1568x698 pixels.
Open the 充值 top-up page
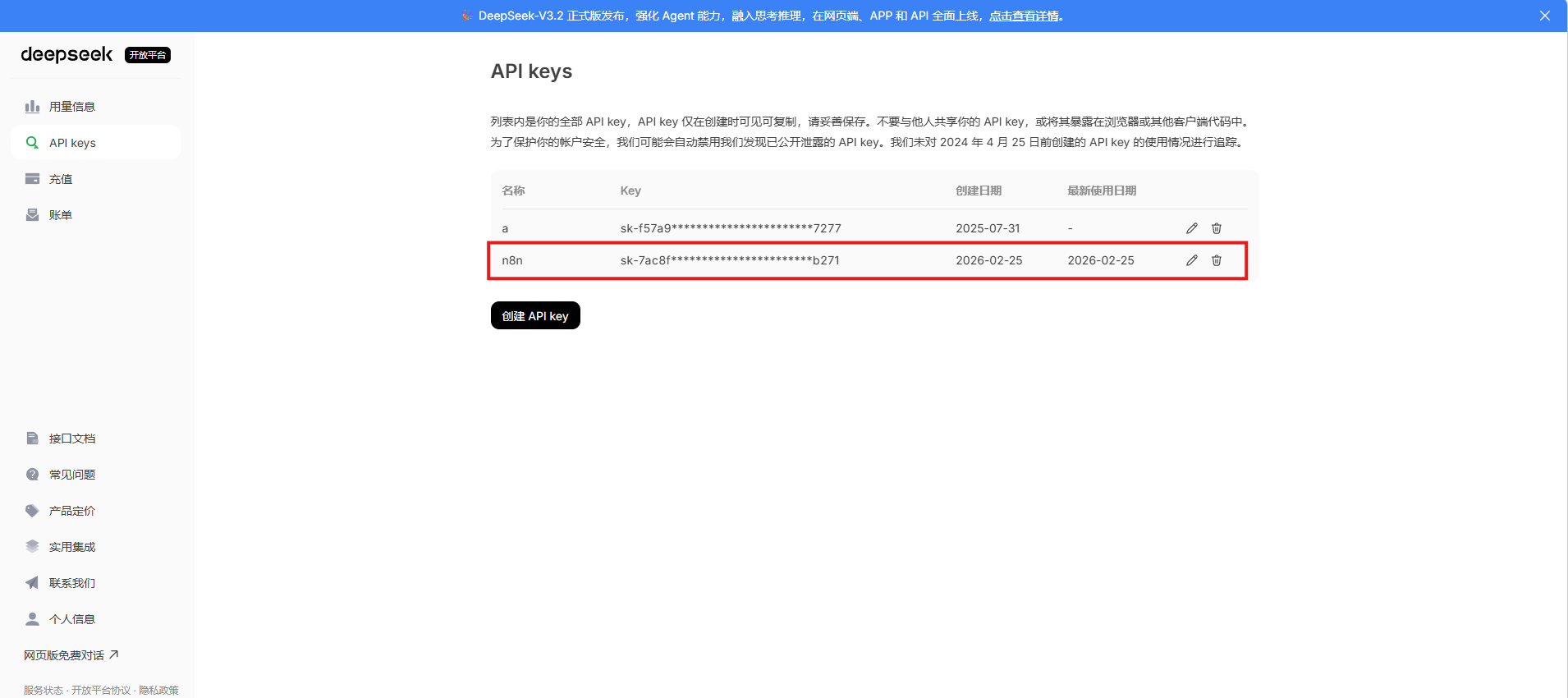click(61, 179)
